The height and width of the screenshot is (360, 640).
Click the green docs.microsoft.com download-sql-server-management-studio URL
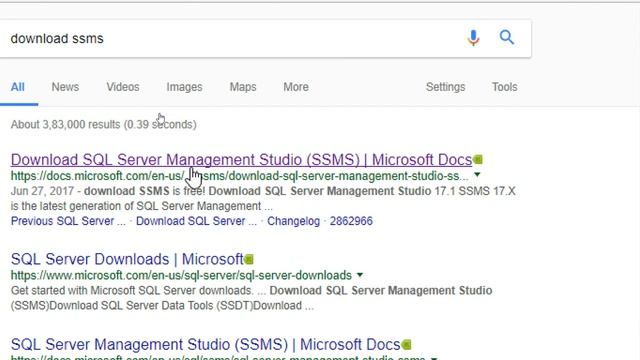[240, 176]
